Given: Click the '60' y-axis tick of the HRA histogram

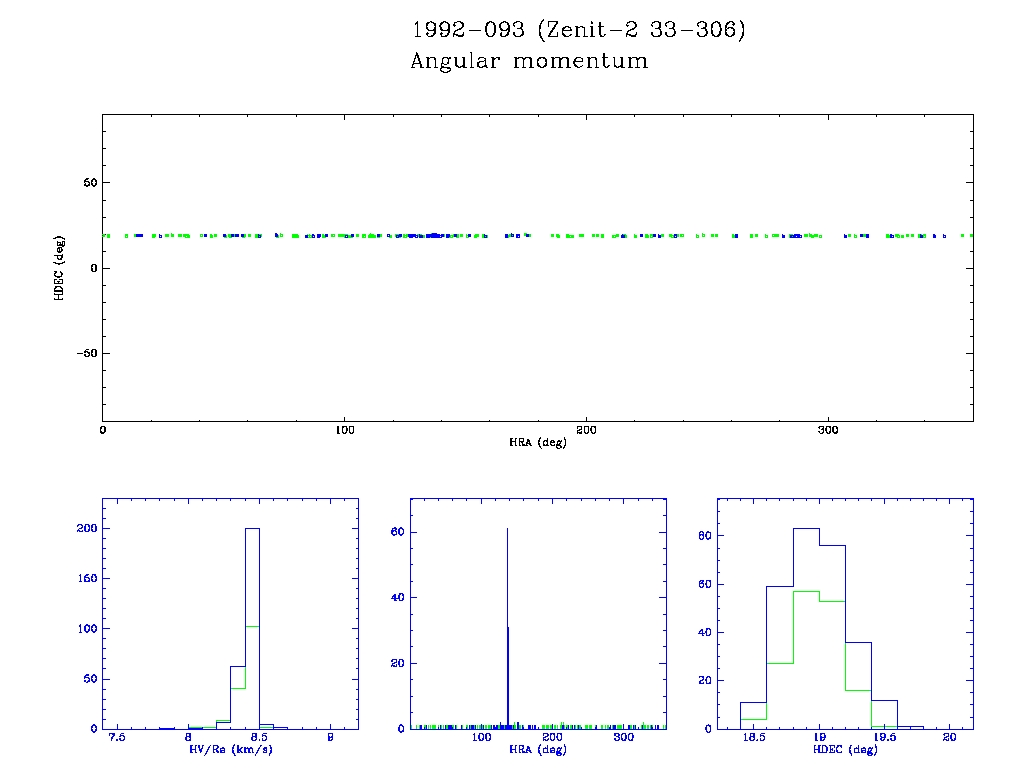Looking at the screenshot, I should (x=396, y=532).
